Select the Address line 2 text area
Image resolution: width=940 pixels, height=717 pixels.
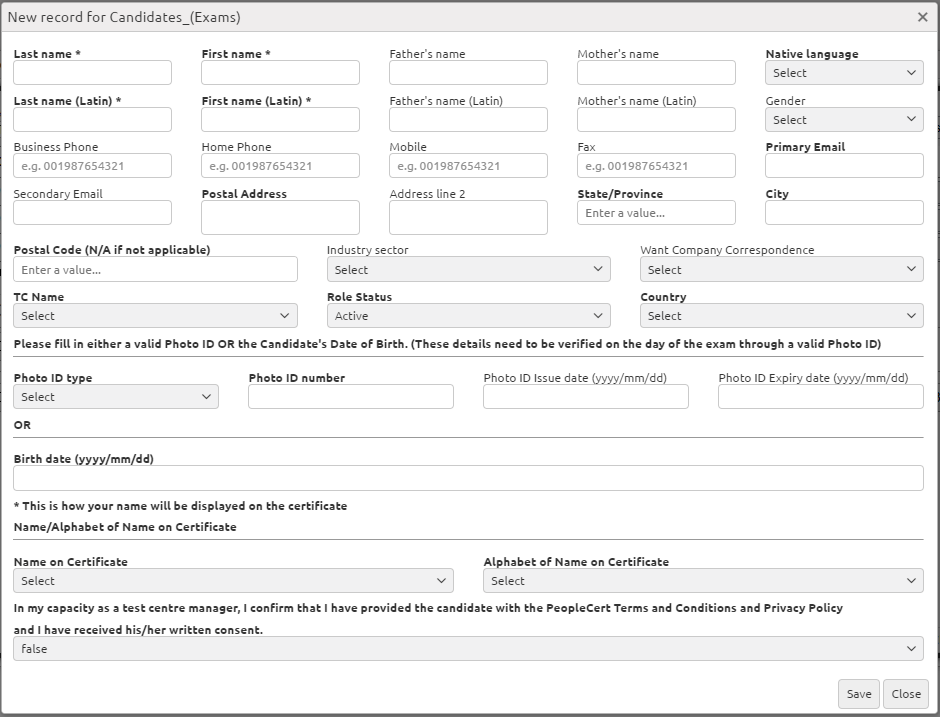(x=468, y=217)
